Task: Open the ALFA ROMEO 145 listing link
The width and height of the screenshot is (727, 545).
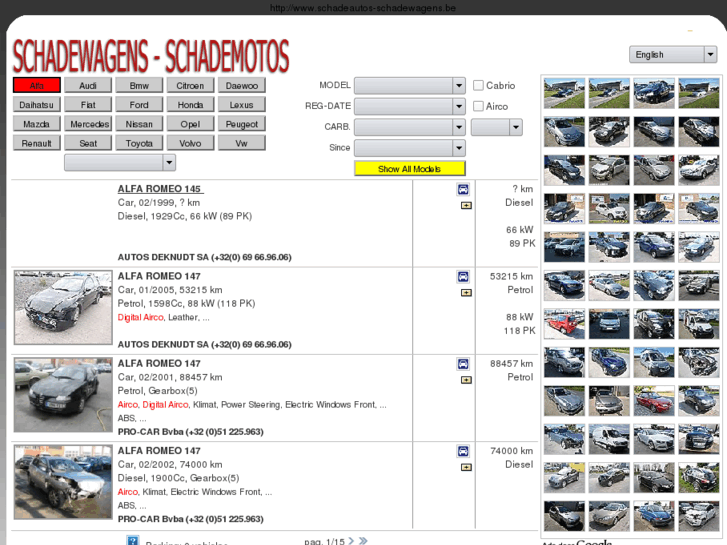Action: (160, 189)
